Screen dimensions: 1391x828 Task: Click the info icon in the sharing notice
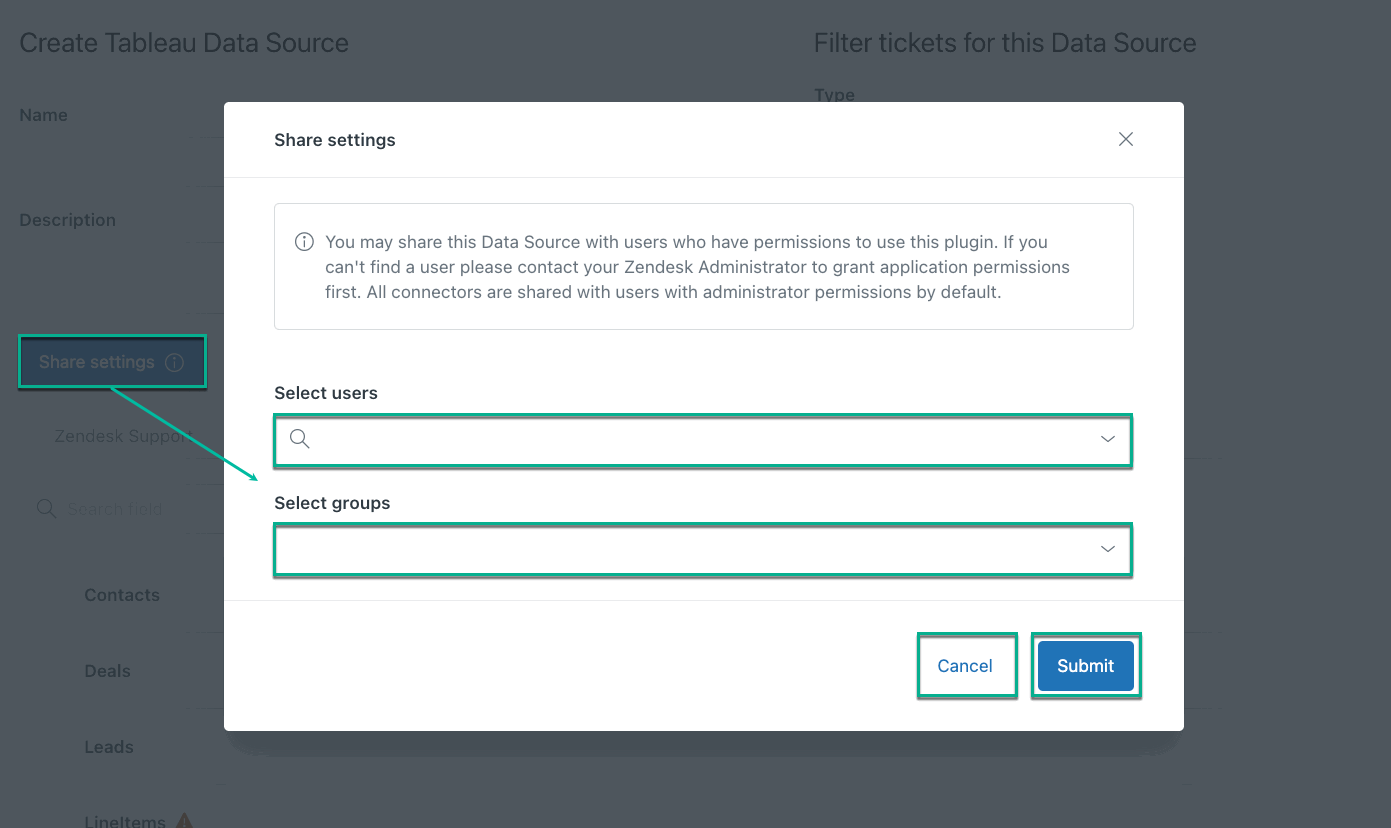[303, 241]
